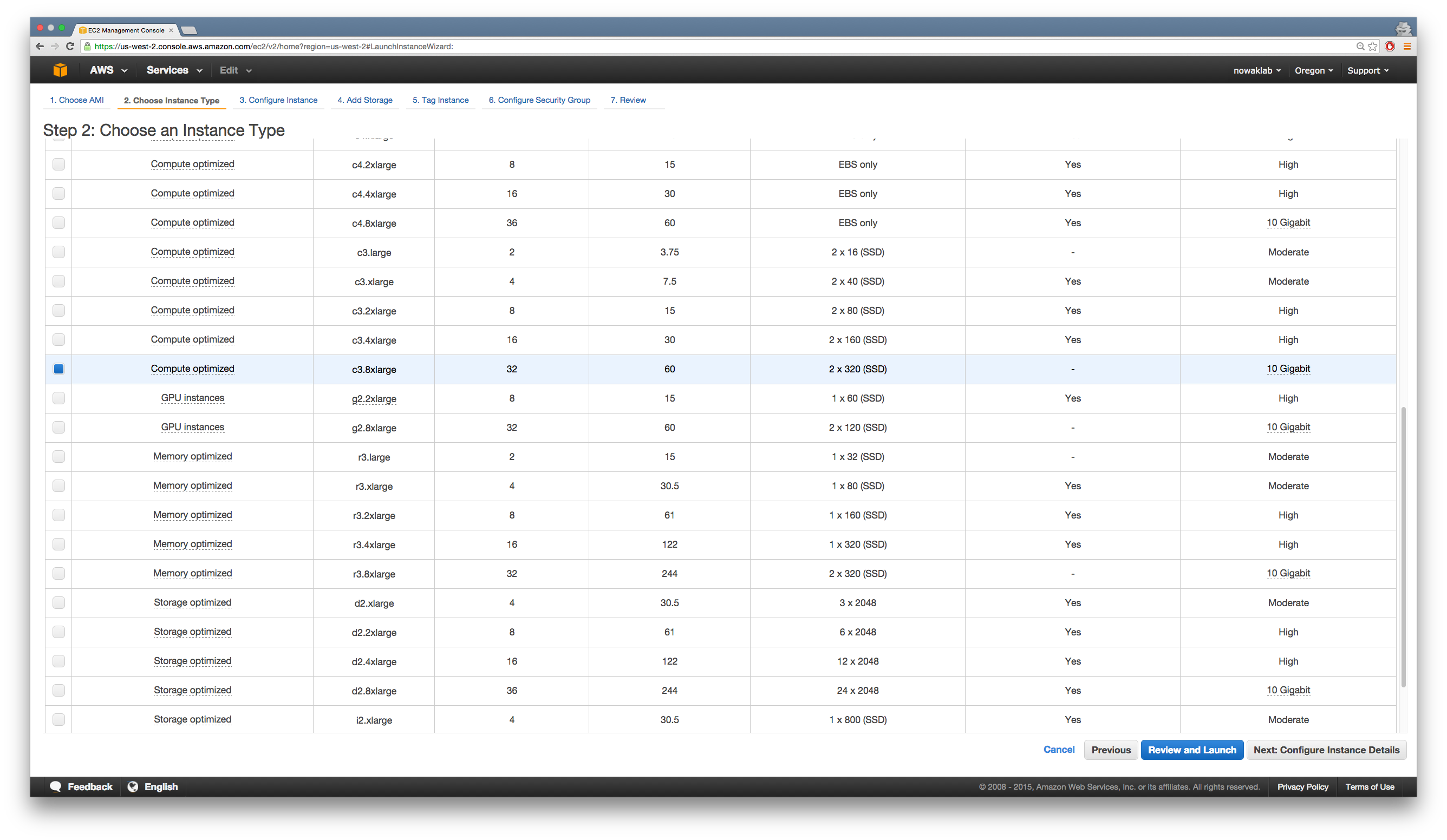Click the zoom magnifier icon in address bar
Viewport: 1447px width, 840px height.
1360,47
